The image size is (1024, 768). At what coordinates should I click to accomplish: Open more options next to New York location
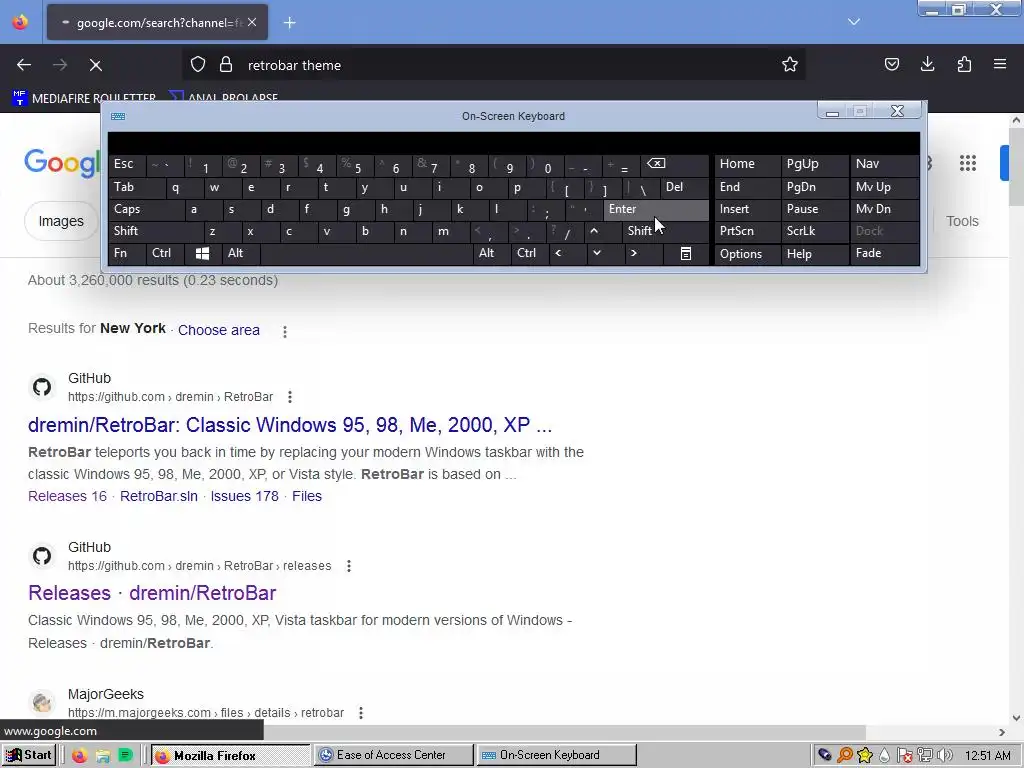(x=285, y=331)
